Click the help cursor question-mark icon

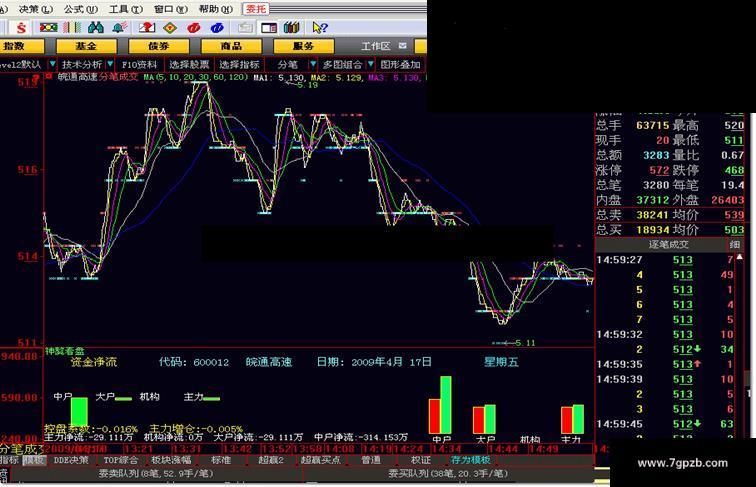[x=320, y=28]
